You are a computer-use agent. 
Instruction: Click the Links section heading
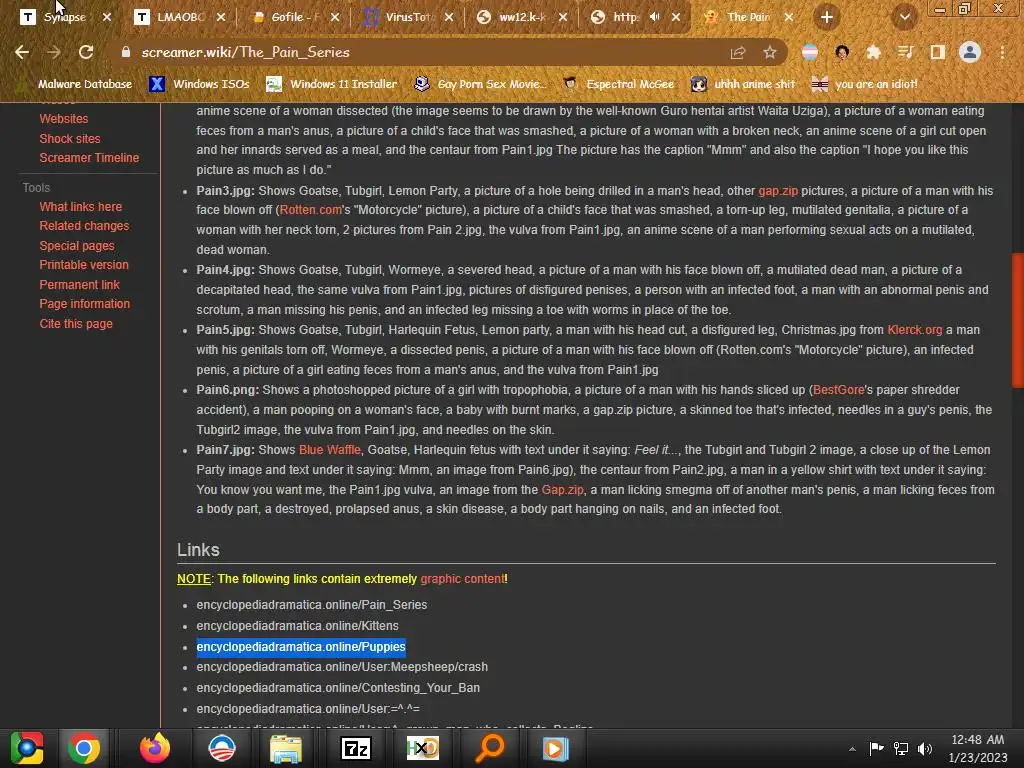[198, 550]
